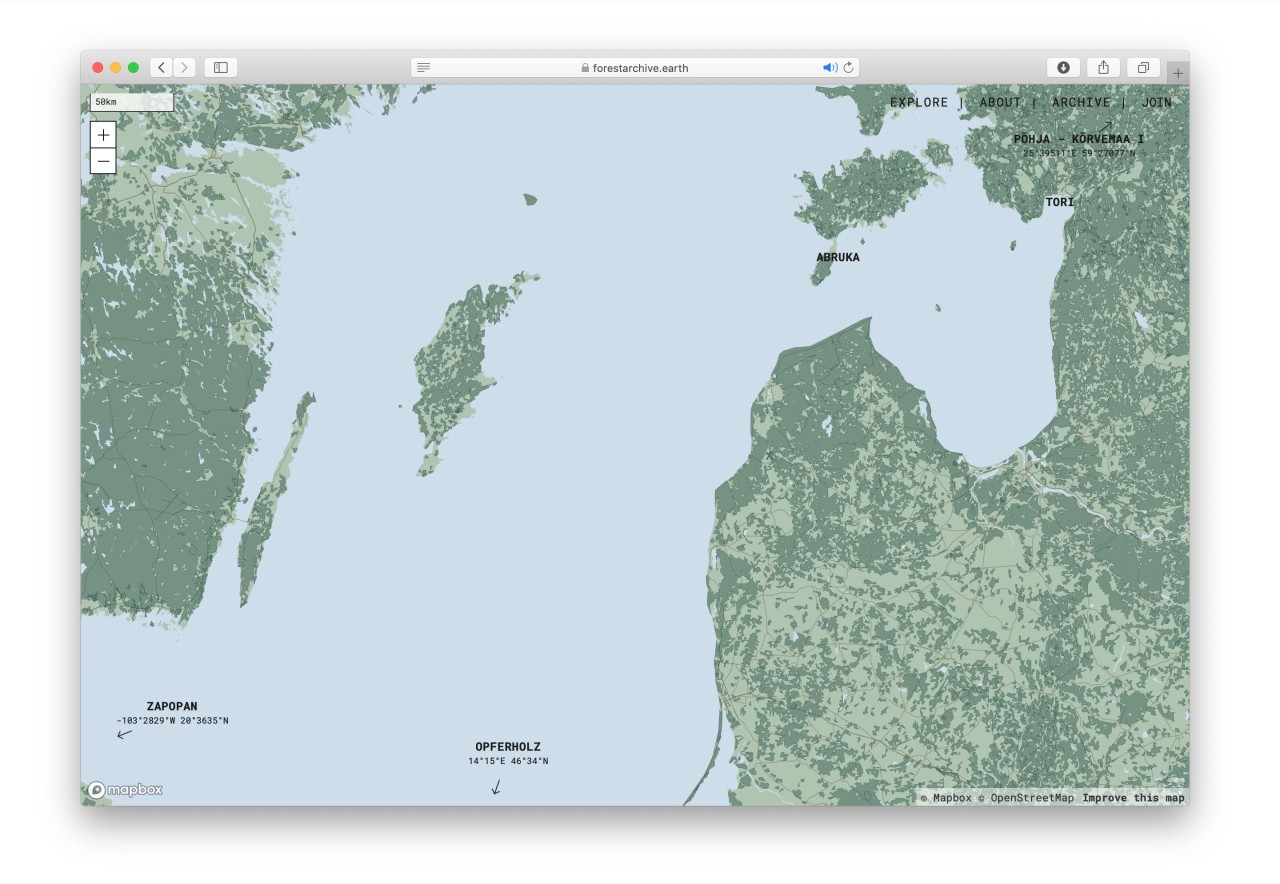
Task: Click the Safari forward arrow
Action: [x=184, y=67]
